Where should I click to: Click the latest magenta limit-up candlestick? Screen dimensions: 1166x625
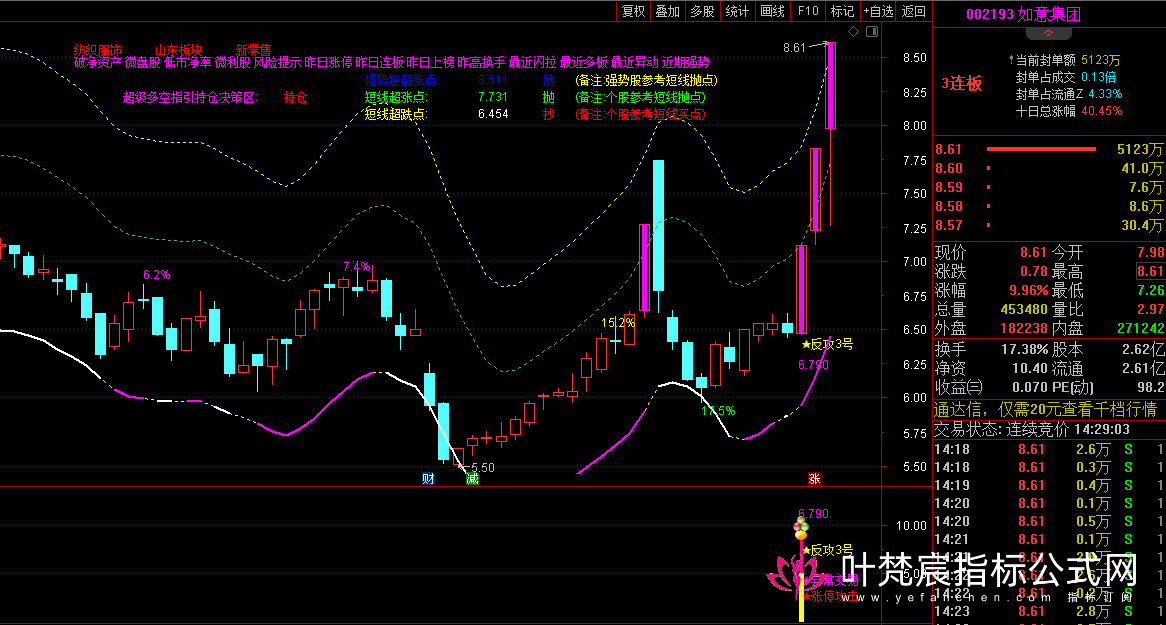[x=831, y=86]
